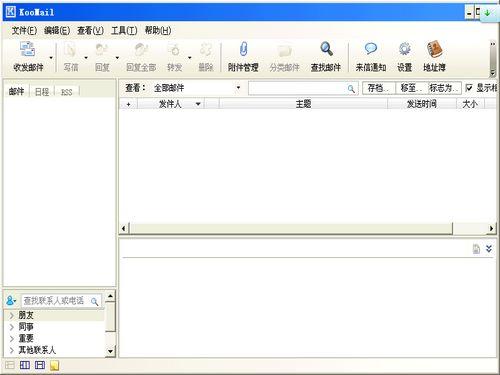Click the 收发邮件 send/receive icon
Image resolution: width=500 pixels, height=375 pixels.
(x=27, y=49)
